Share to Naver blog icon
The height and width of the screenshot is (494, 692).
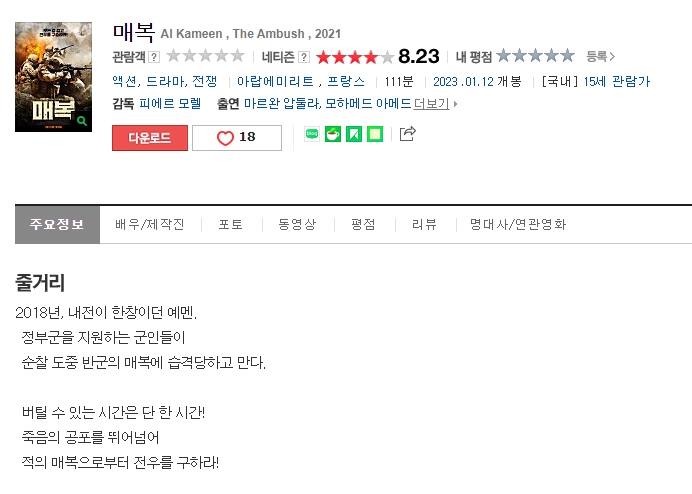click(312, 134)
